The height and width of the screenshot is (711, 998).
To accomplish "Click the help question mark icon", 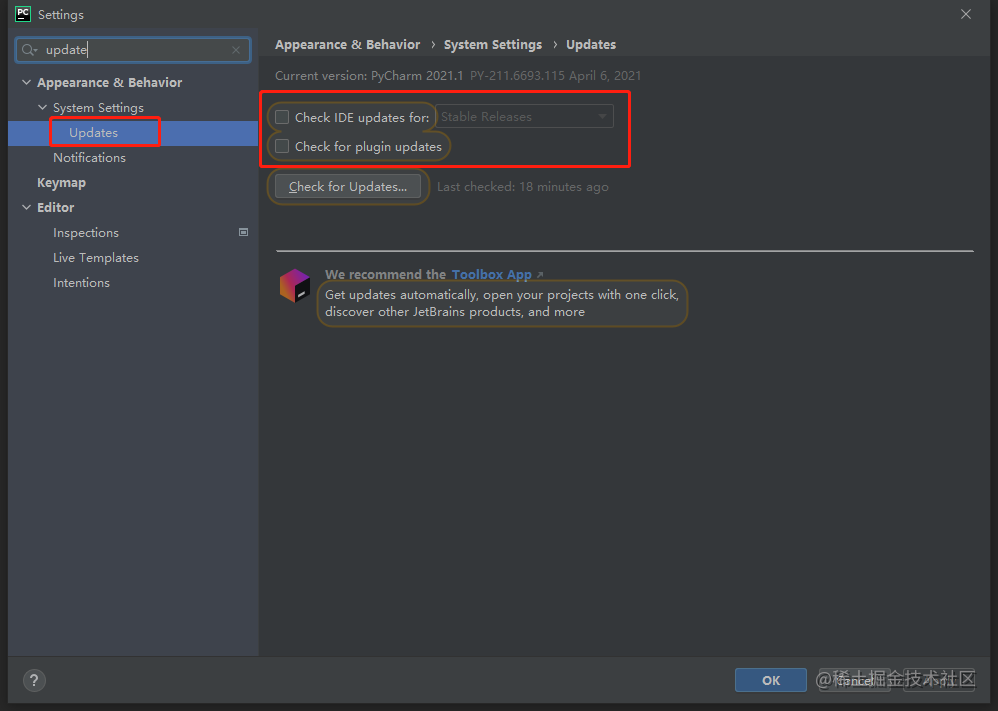I will coord(33,680).
